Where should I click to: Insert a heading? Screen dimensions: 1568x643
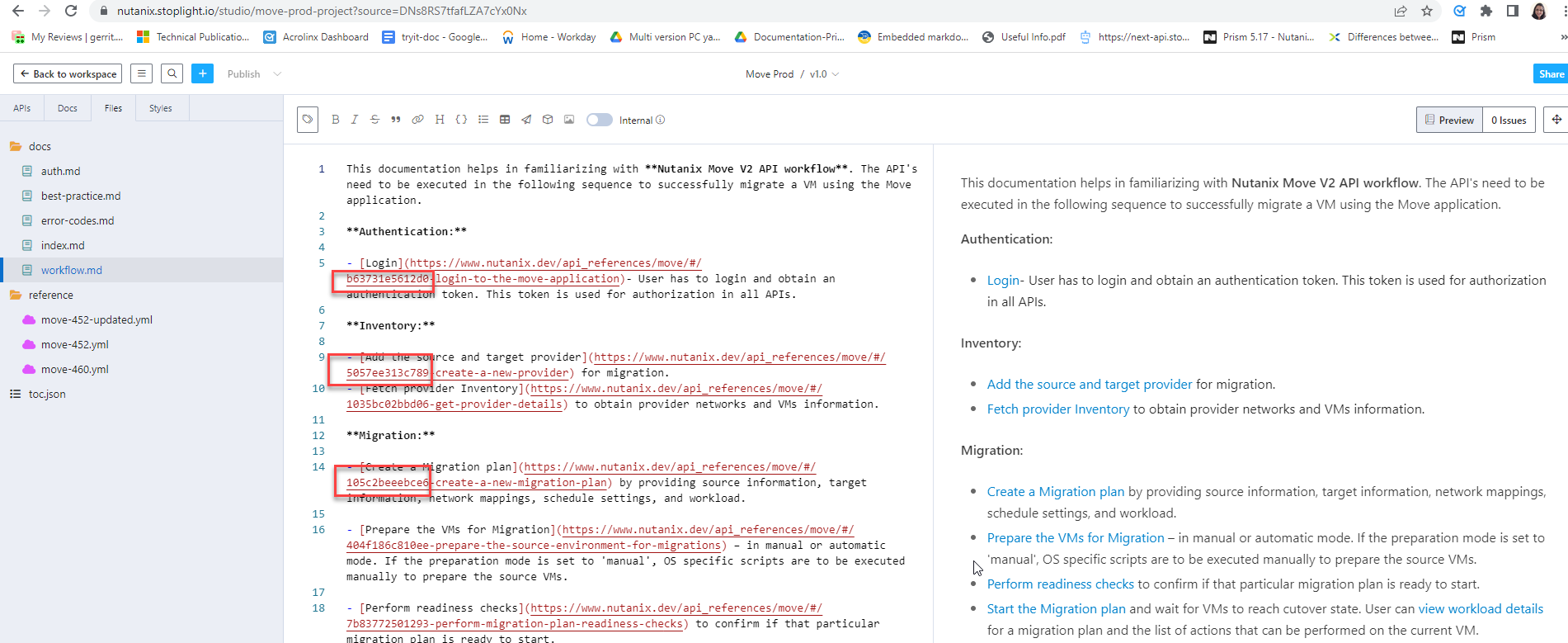pyautogui.click(x=440, y=120)
